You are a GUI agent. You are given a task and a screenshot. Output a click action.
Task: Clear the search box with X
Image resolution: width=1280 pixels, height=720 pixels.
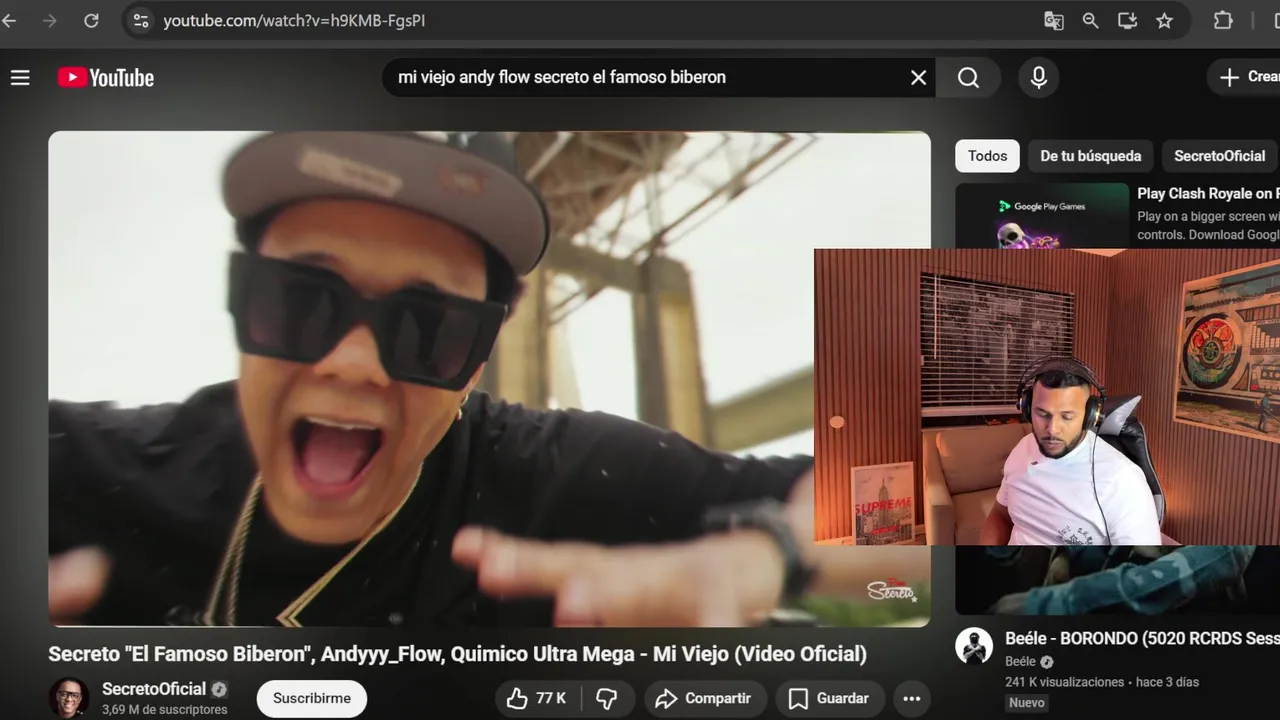[x=918, y=78]
